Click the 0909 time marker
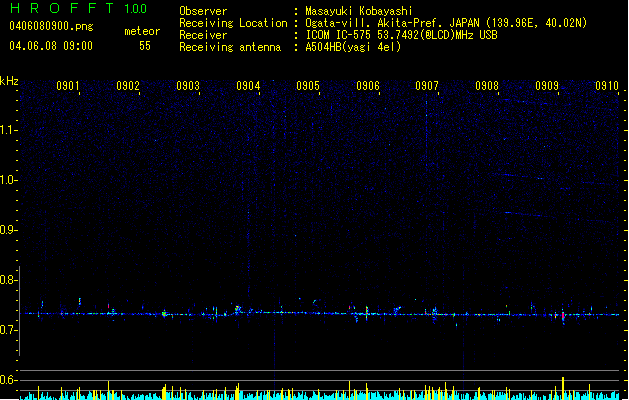The image size is (629, 400). [547, 86]
